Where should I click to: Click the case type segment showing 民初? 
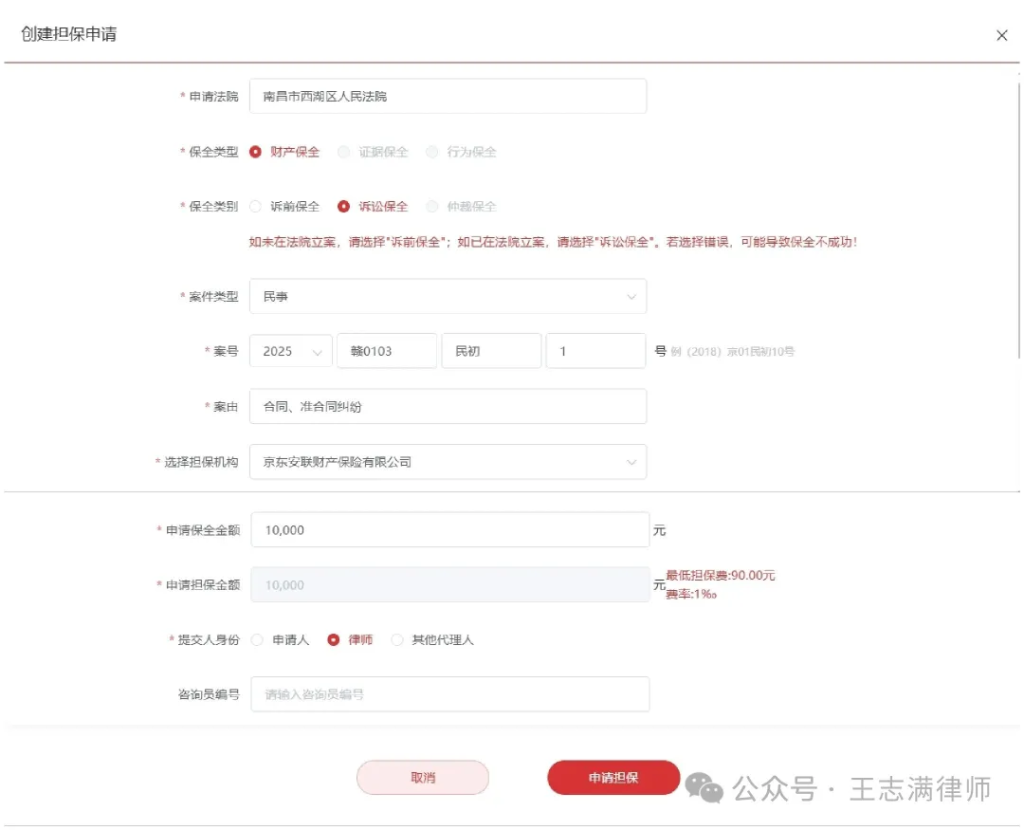click(x=491, y=351)
